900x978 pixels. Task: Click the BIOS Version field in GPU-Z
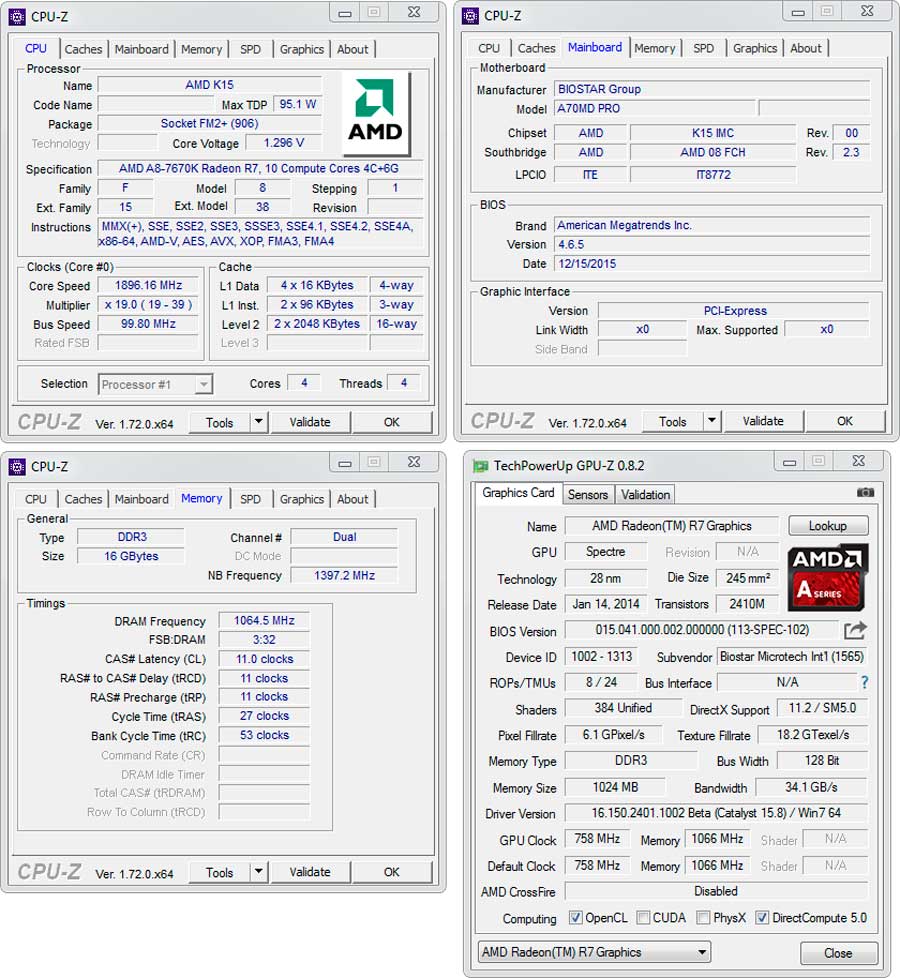click(x=702, y=630)
